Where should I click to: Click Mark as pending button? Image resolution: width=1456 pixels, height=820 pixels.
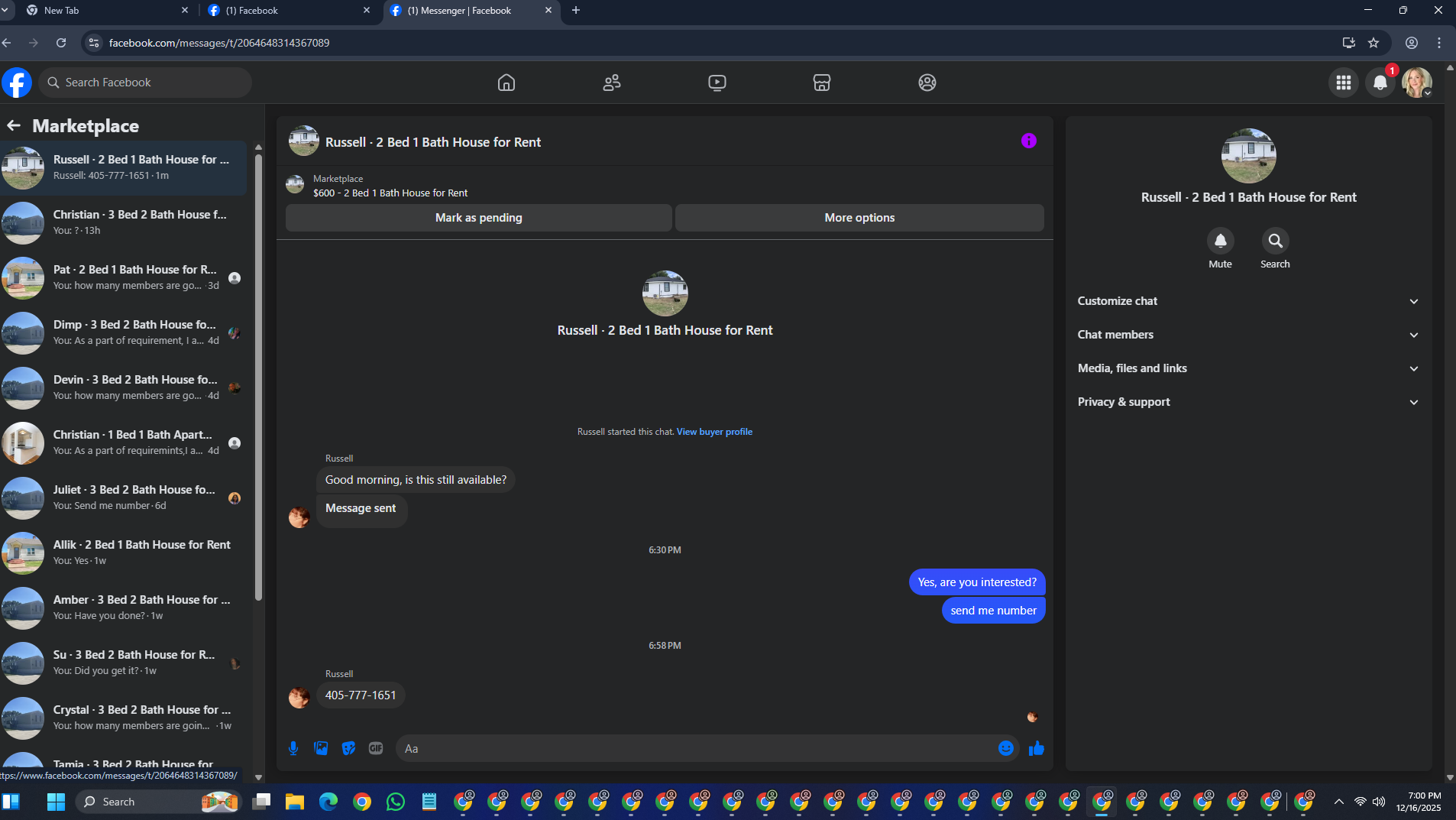(479, 218)
